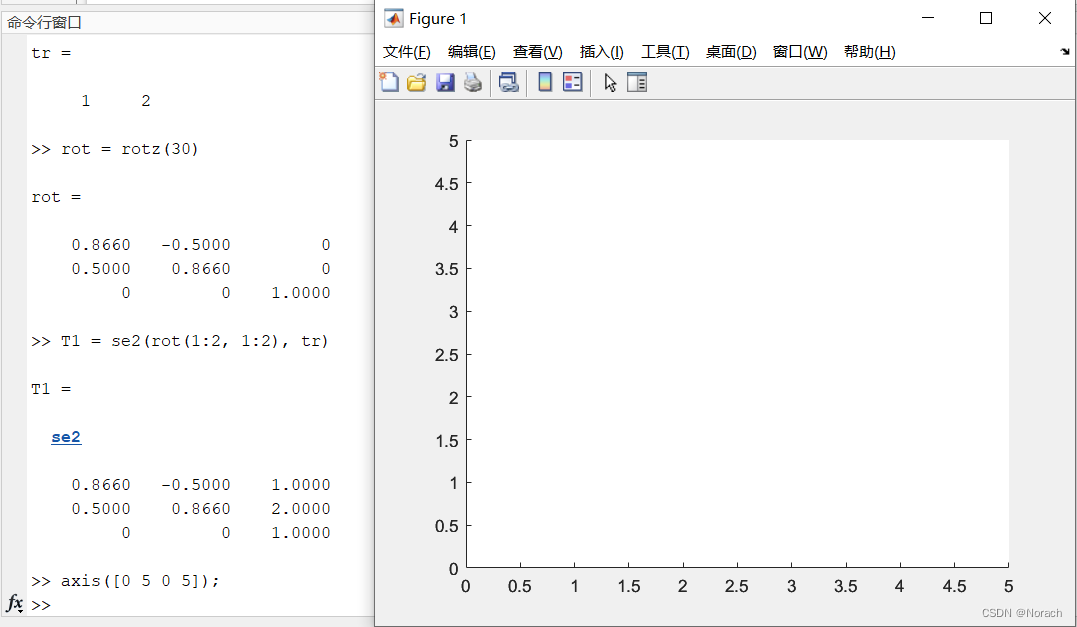Click y-axis tick label 1.5
Screen dimensions: 1077x627
point(446,441)
